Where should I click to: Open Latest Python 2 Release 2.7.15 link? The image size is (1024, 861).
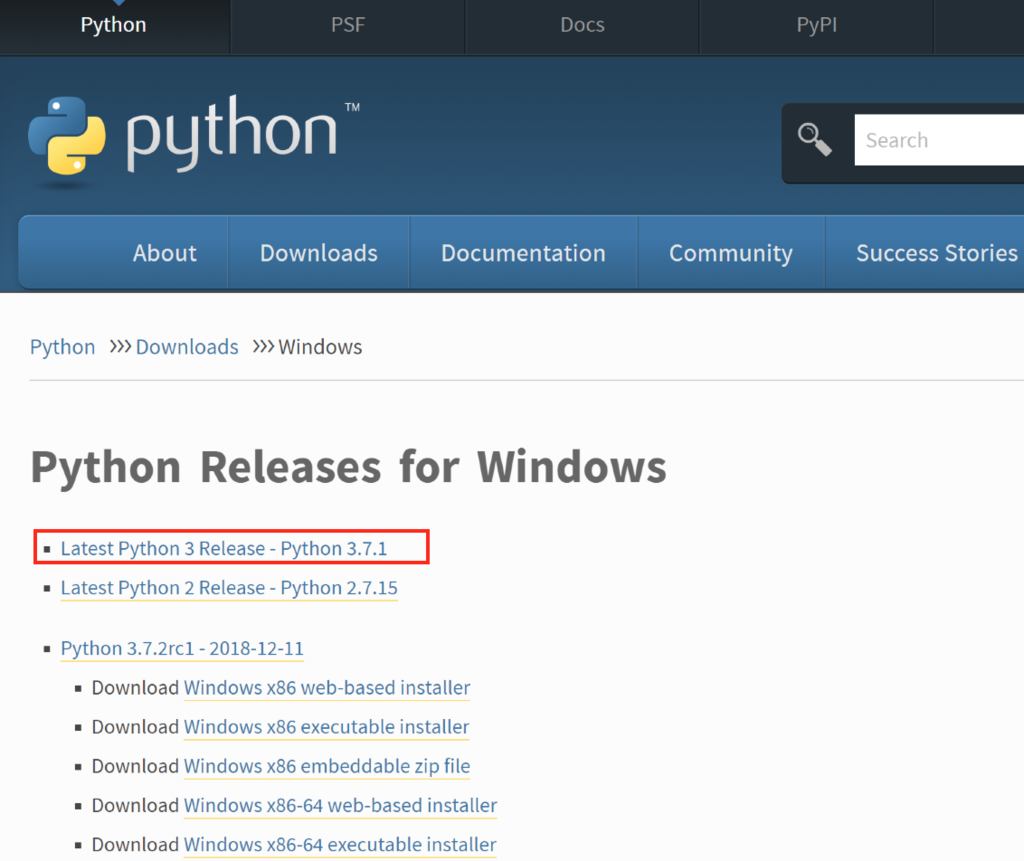pyautogui.click(x=229, y=588)
